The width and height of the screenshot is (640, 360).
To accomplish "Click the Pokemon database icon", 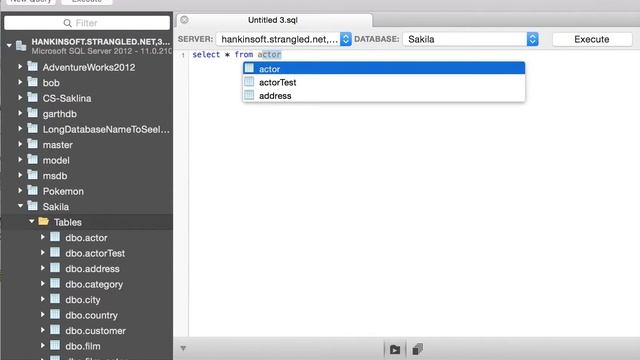I will point(33,190).
